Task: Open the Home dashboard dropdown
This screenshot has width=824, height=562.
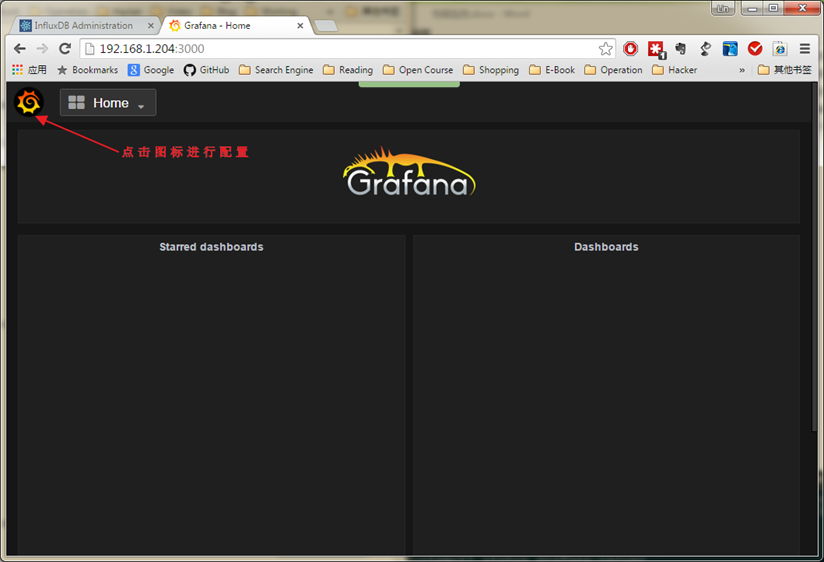Action: (108, 103)
